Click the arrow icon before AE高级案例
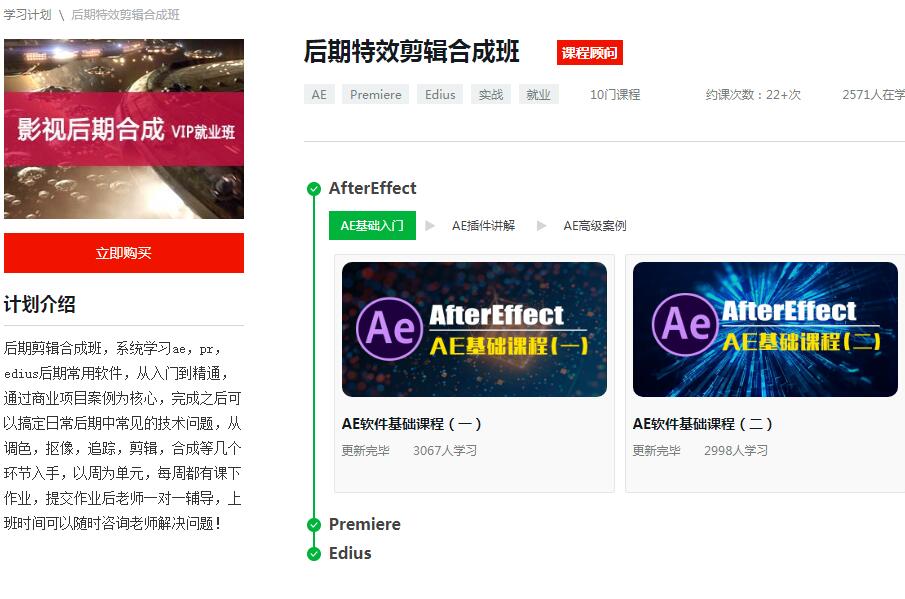The image size is (905, 599). coord(541,226)
